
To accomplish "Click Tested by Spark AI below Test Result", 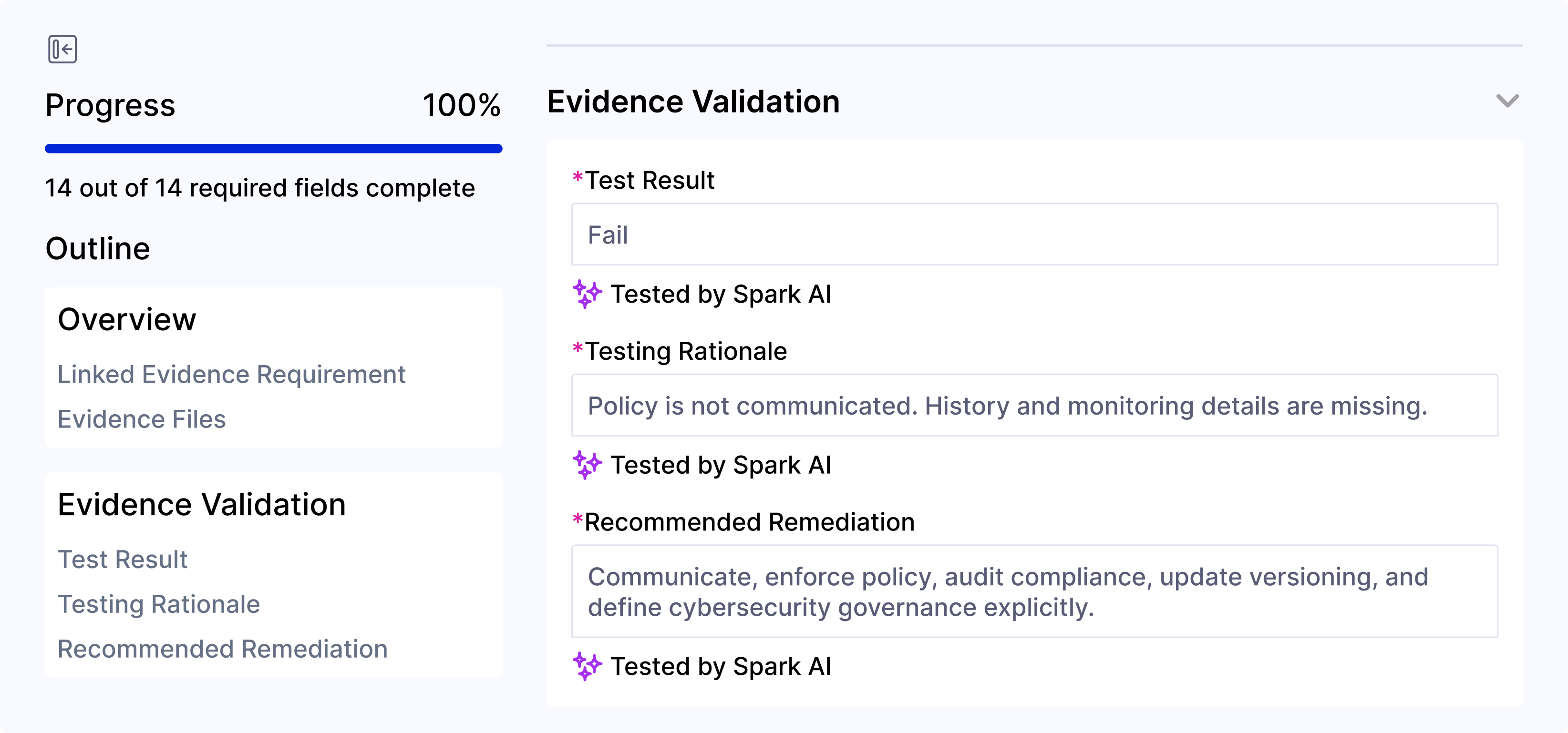I will click(x=721, y=295).
